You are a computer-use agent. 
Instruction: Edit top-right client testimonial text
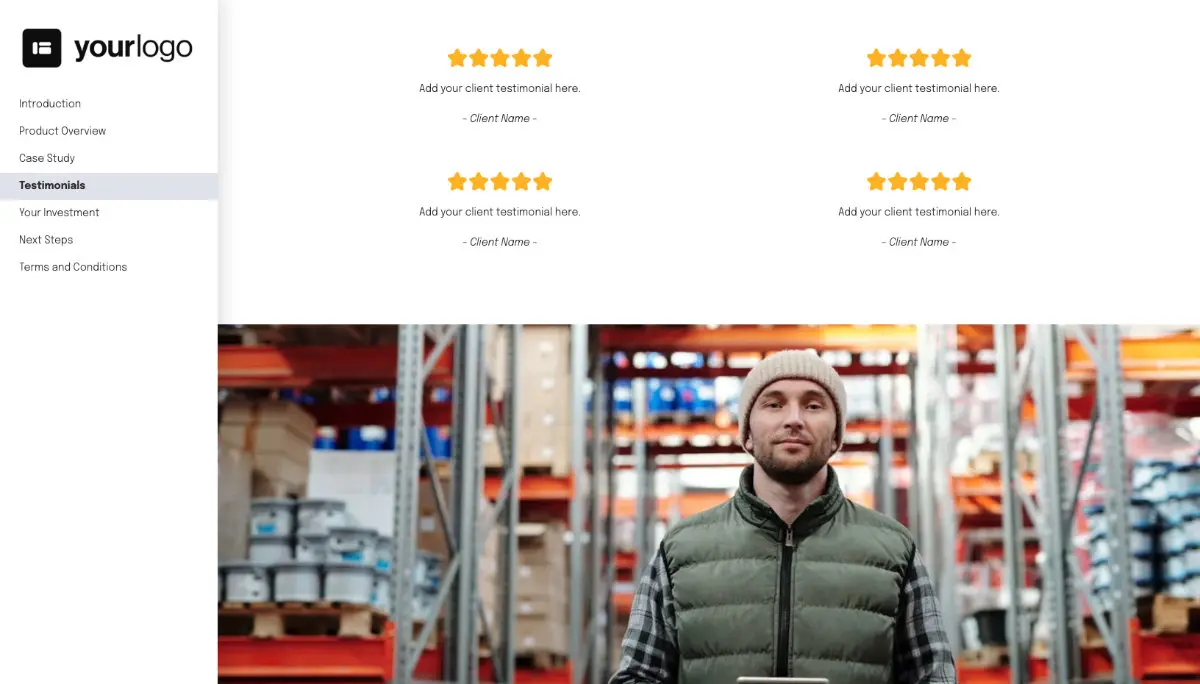pyautogui.click(x=919, y=88)
